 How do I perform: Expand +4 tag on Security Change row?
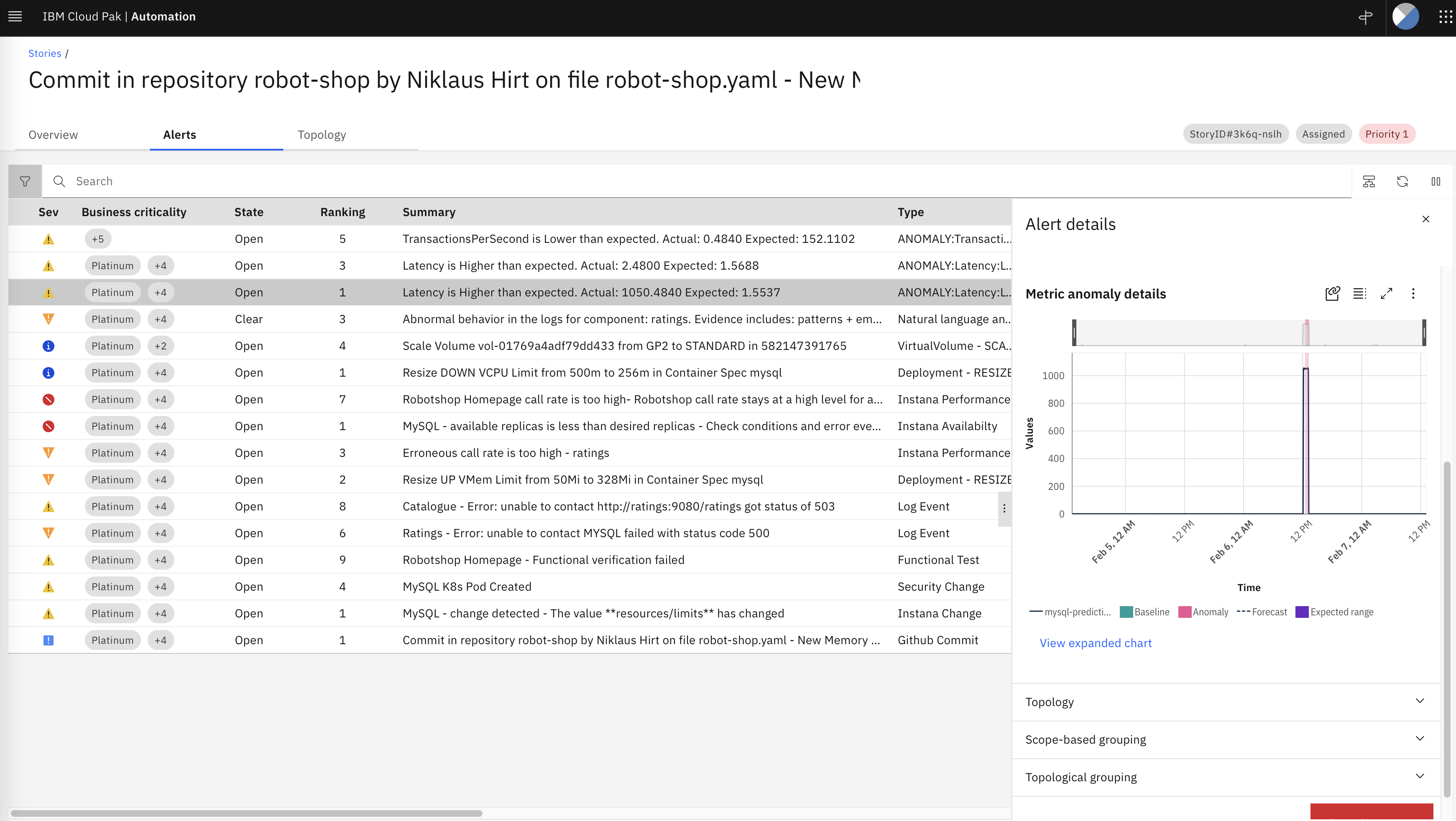161,586
